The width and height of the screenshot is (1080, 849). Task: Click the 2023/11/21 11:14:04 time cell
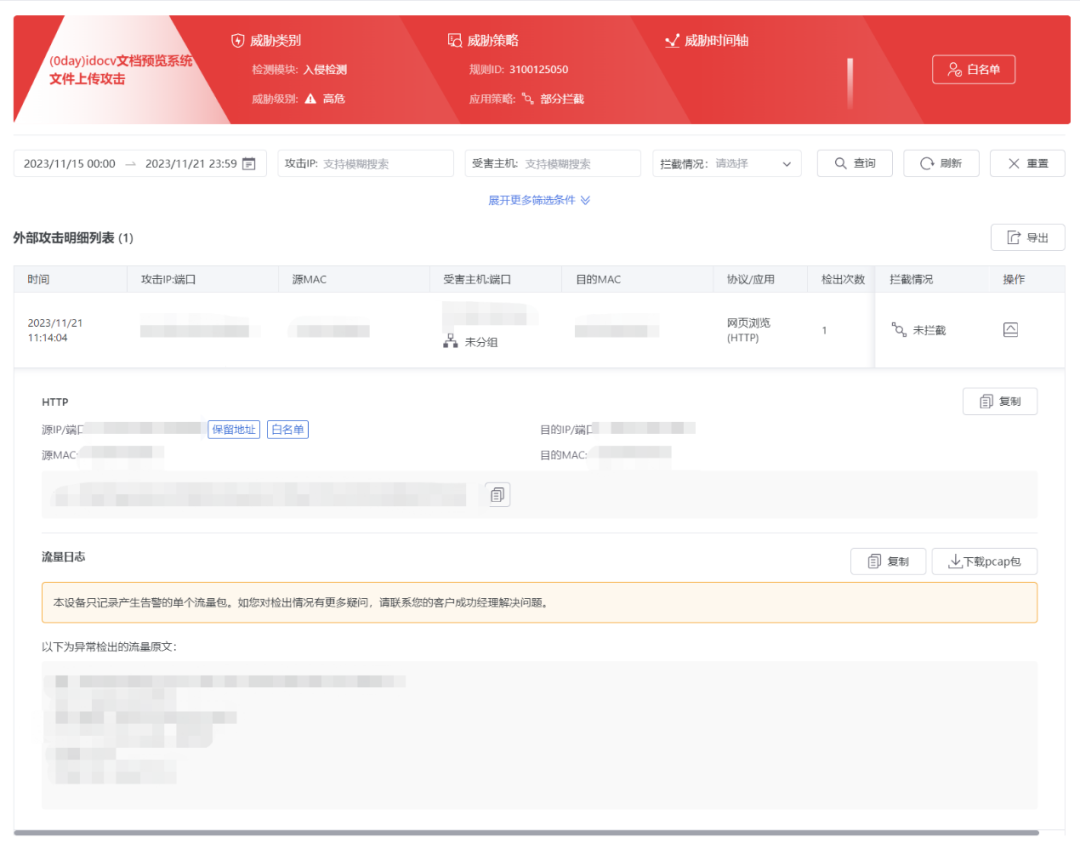click(55, 331)
